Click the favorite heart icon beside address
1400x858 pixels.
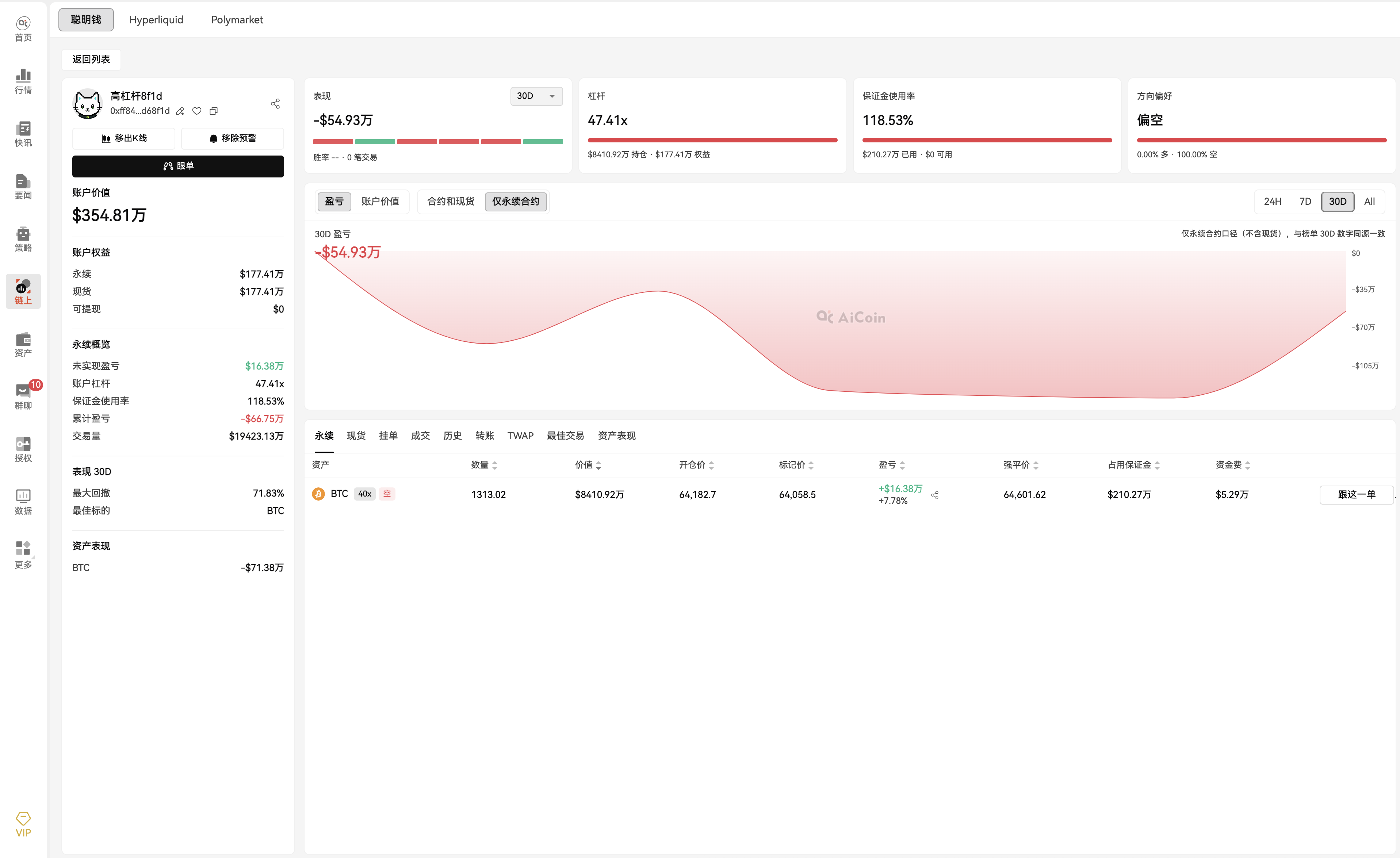196,111
